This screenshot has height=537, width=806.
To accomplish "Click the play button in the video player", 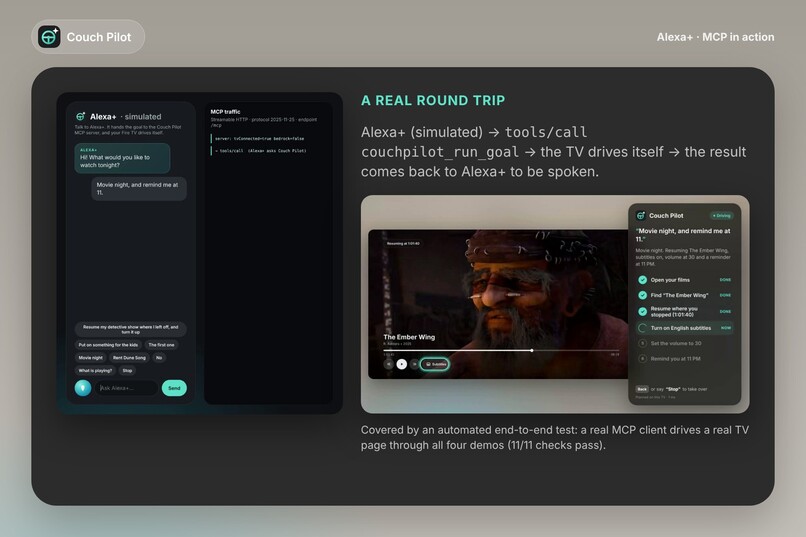I will pyautogui.click(x=402, y=364).
